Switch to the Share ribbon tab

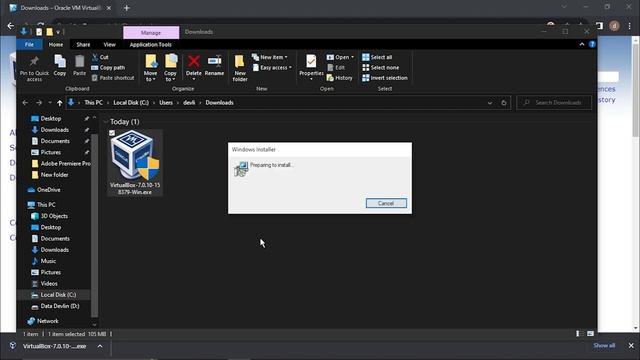[83, 44]
